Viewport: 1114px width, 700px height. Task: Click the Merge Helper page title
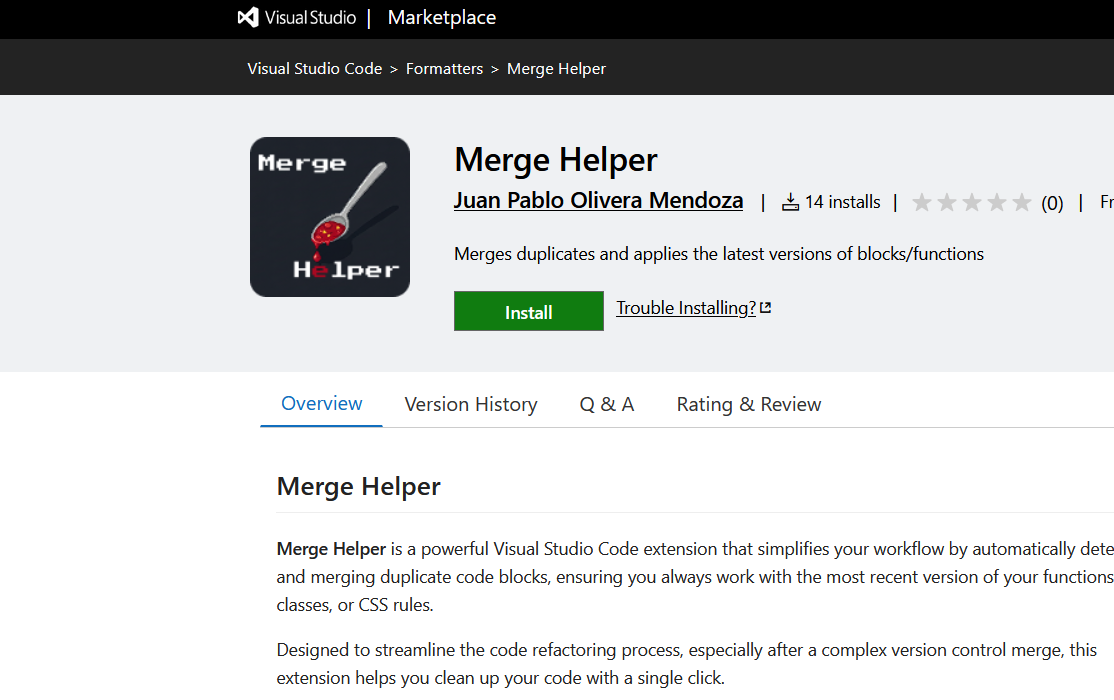[x=556, y=160]
